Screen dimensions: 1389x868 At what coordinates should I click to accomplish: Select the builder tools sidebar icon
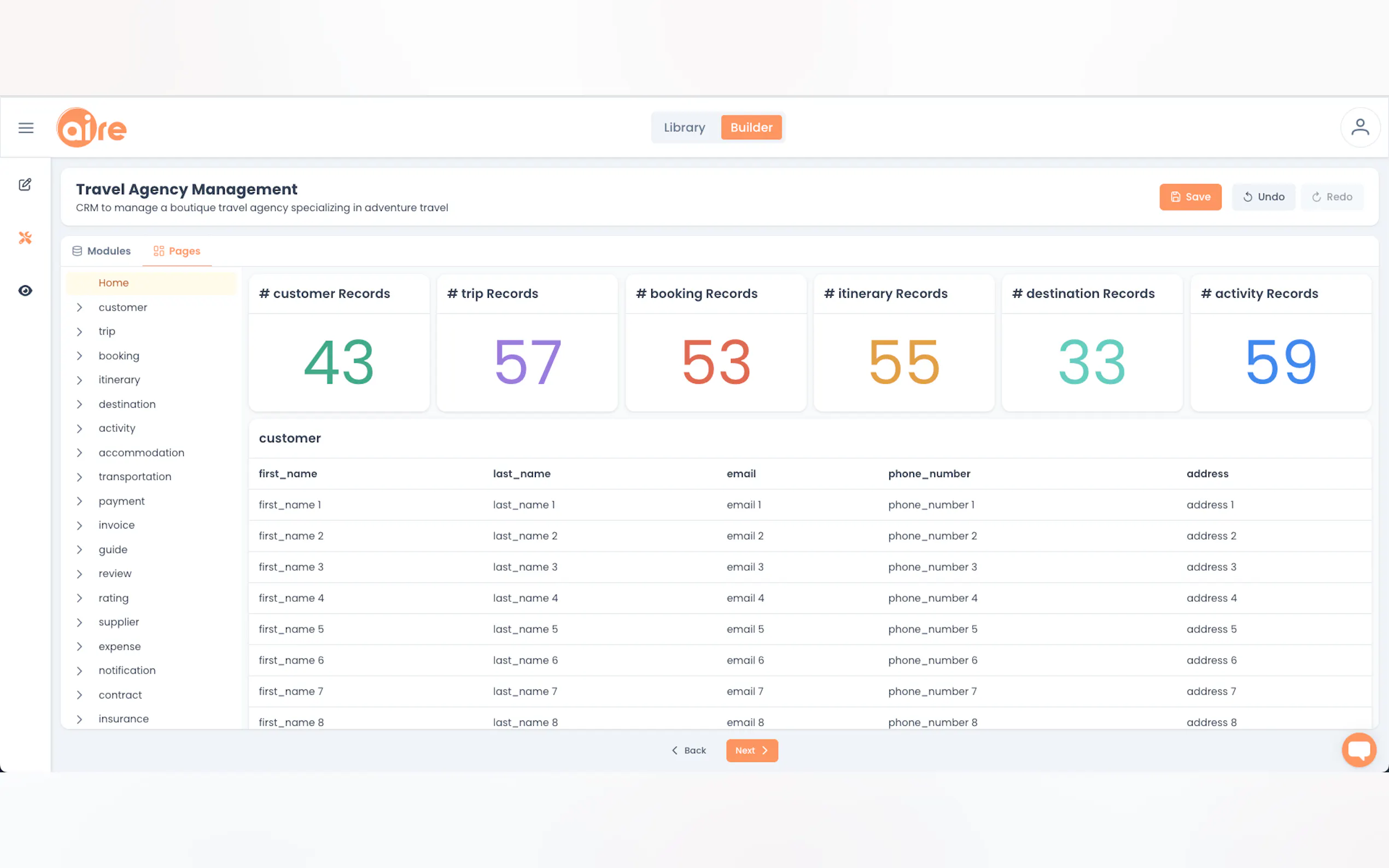click(25, 238)
